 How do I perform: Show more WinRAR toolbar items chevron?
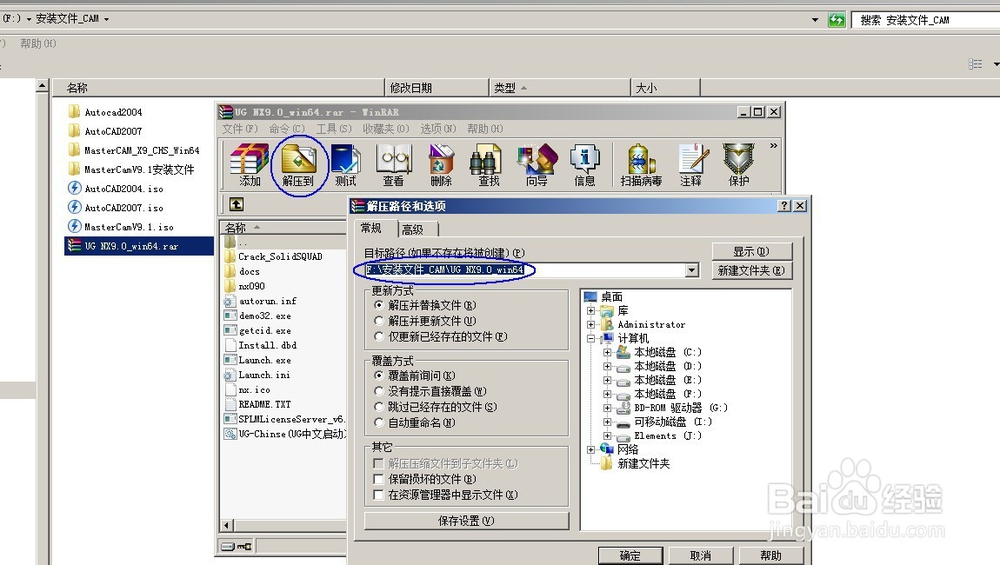[x=774, y=146]
